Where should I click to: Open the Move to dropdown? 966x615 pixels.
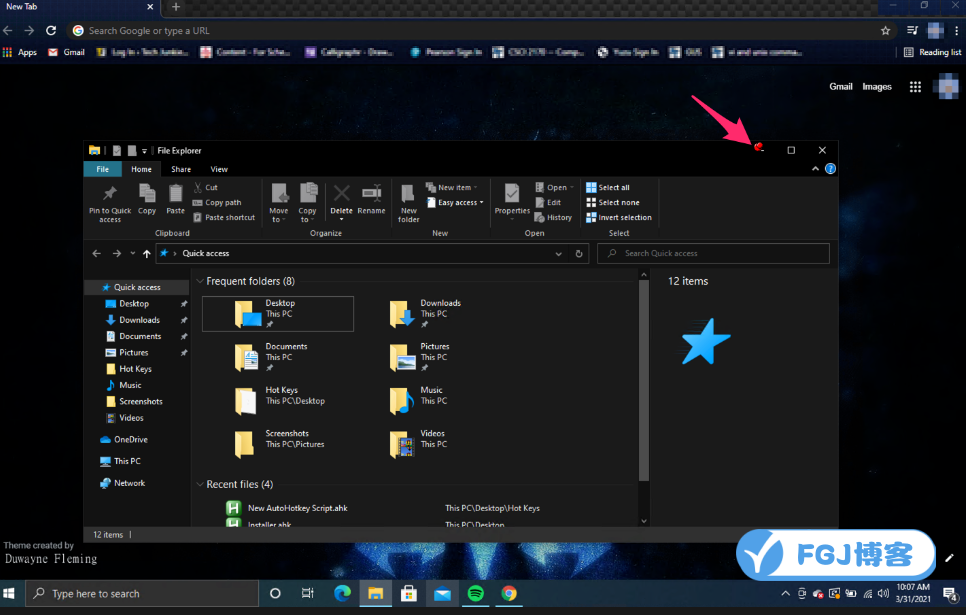tap(278, 203)
